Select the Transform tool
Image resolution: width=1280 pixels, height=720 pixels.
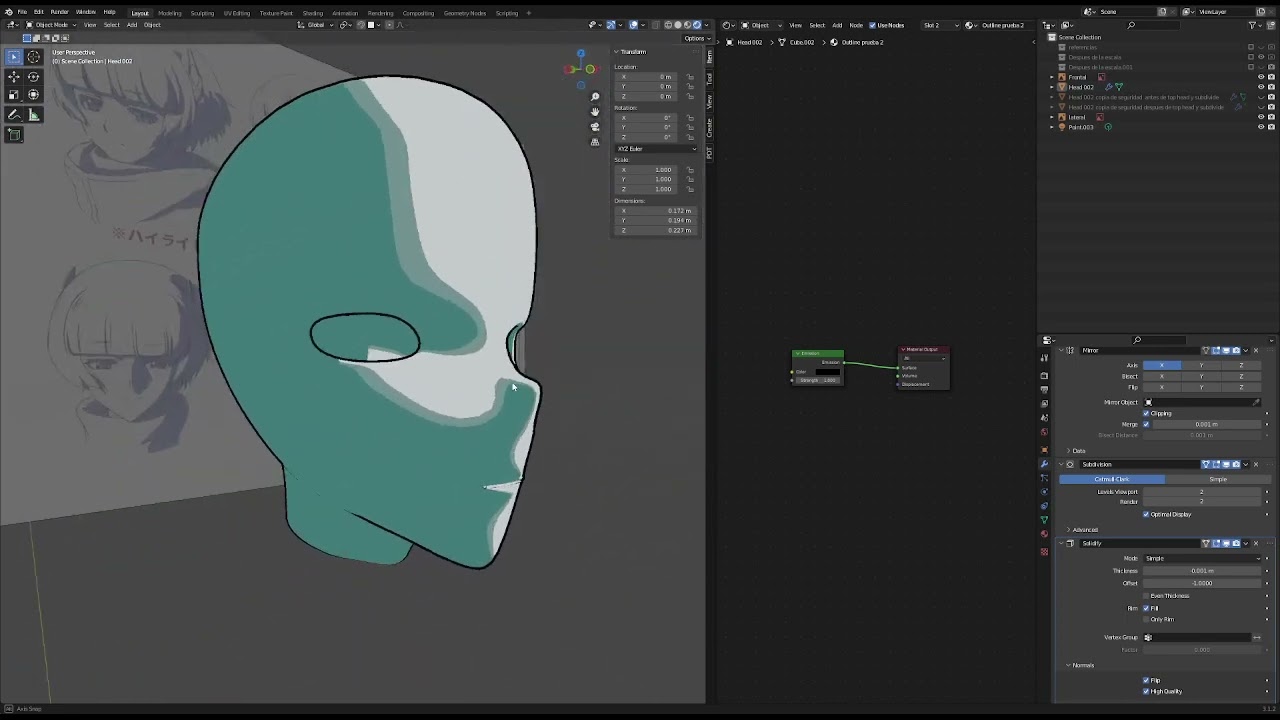pyautogui.click(x=33, y=95)
